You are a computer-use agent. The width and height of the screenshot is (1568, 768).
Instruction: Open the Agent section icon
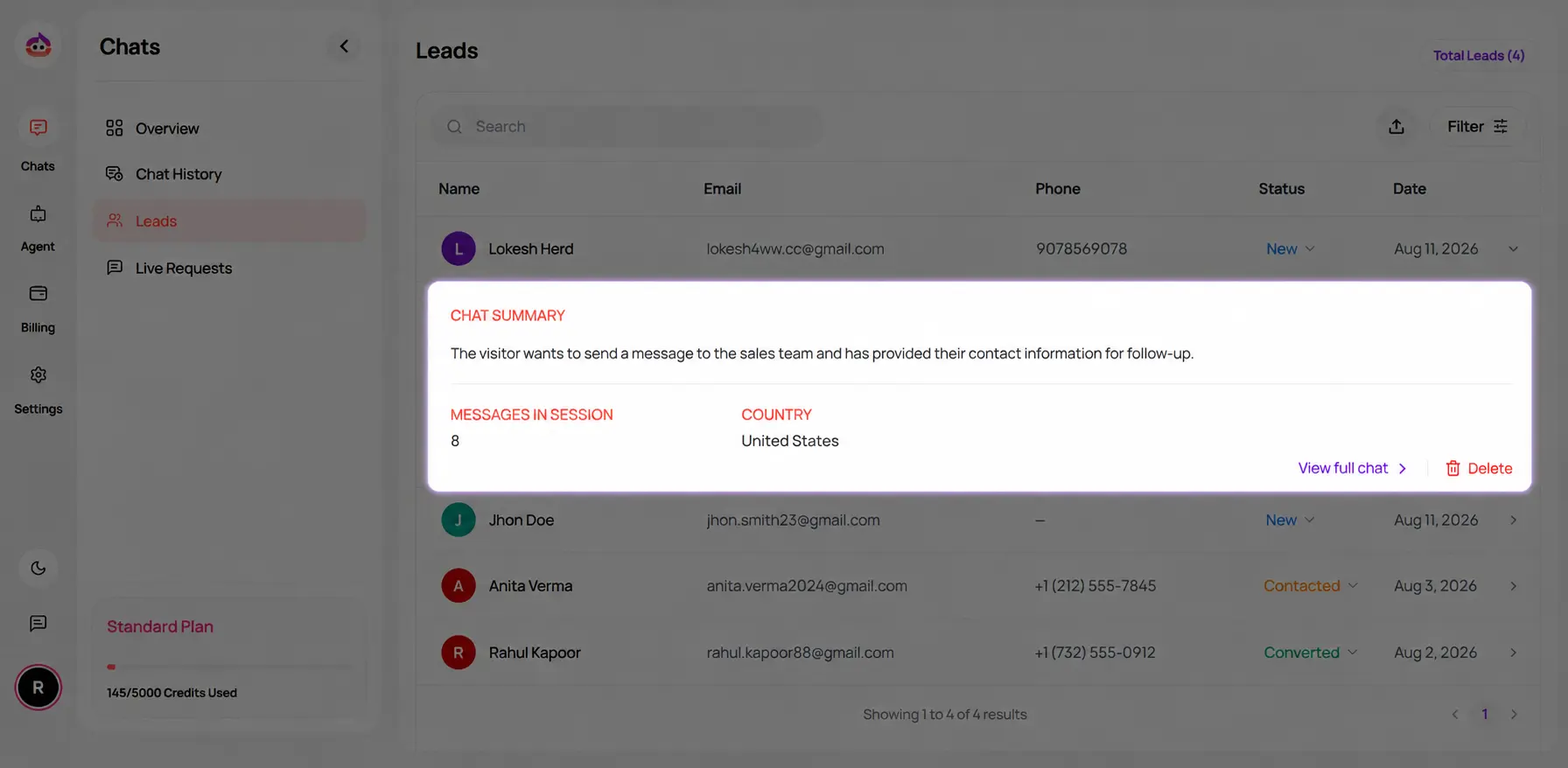pos(38,214)
